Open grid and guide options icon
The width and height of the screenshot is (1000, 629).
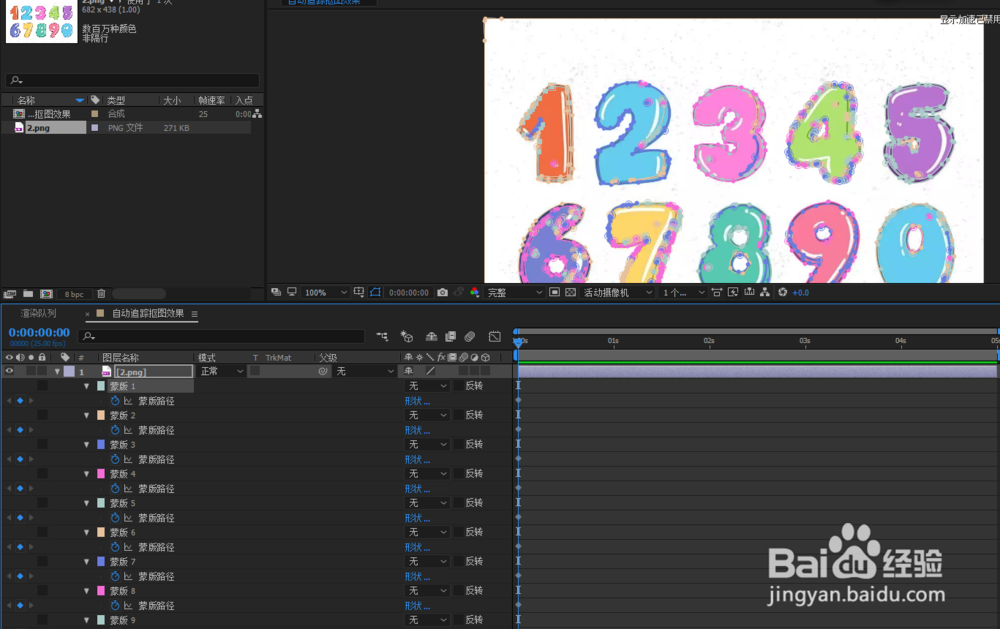pos(359,292)
